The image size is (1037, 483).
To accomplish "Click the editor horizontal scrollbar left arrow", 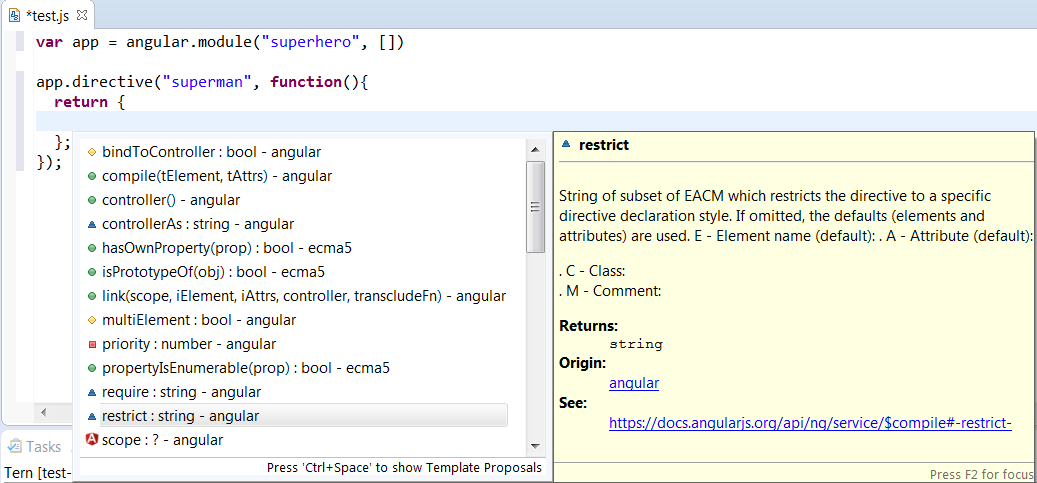I will [x=44, y=412].
